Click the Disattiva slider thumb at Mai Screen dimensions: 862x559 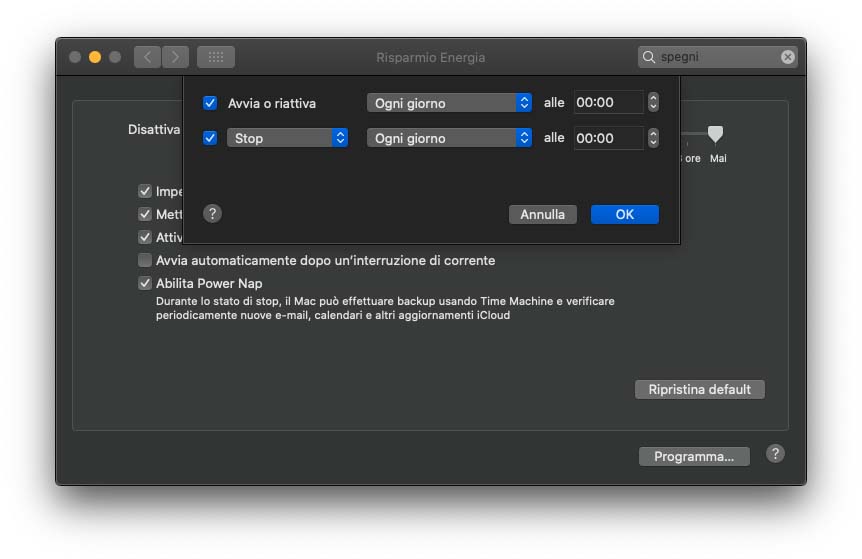715,134
